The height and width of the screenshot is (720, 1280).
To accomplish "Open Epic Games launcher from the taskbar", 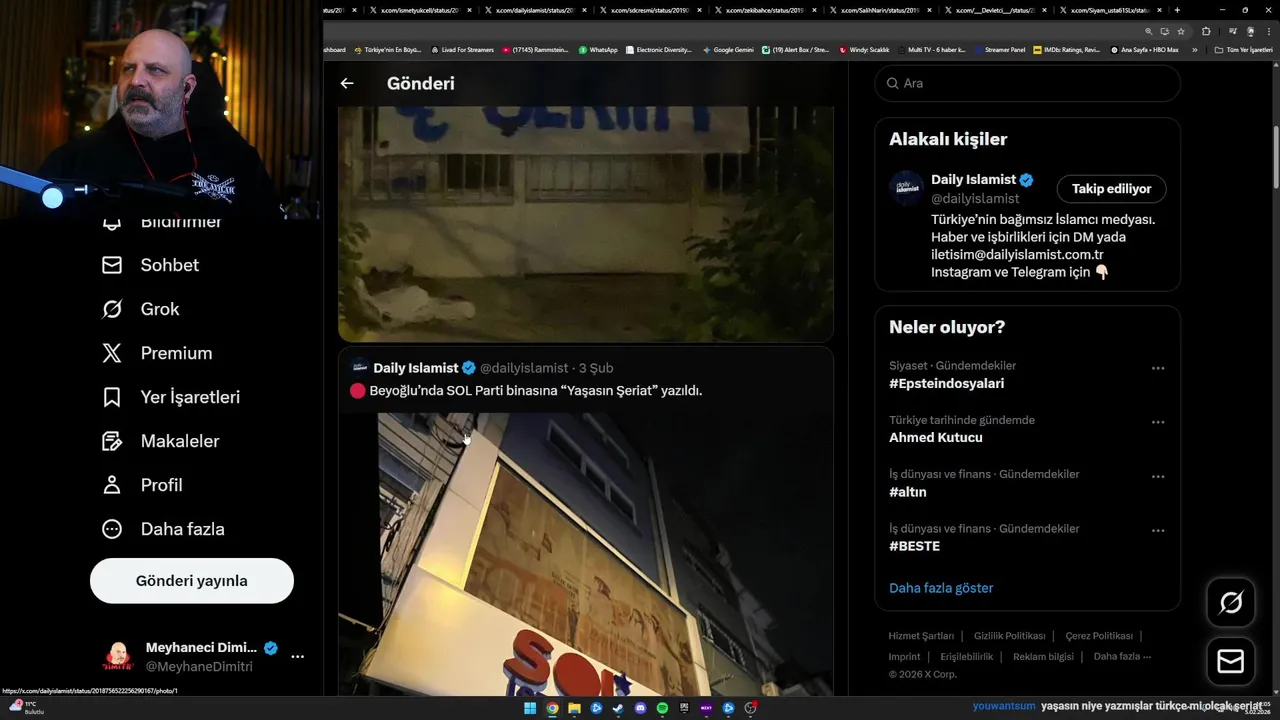I will point(684,708).
